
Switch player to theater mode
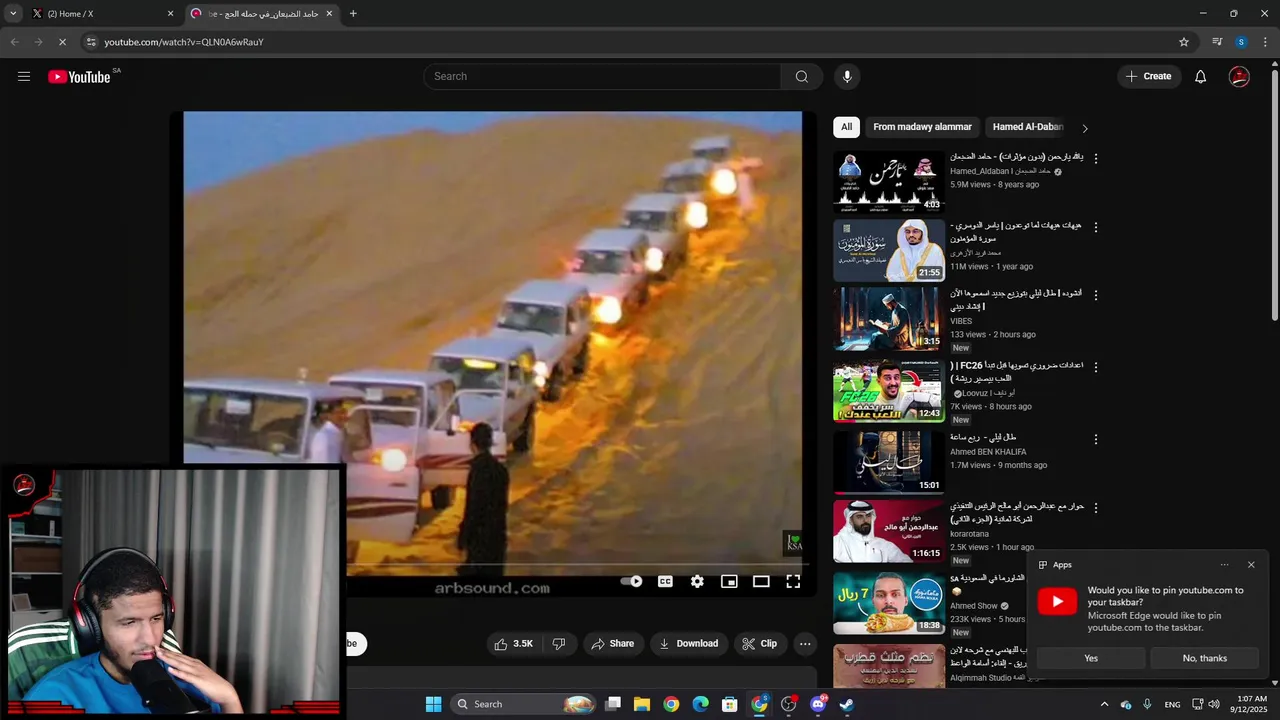(x=761, y=581)
